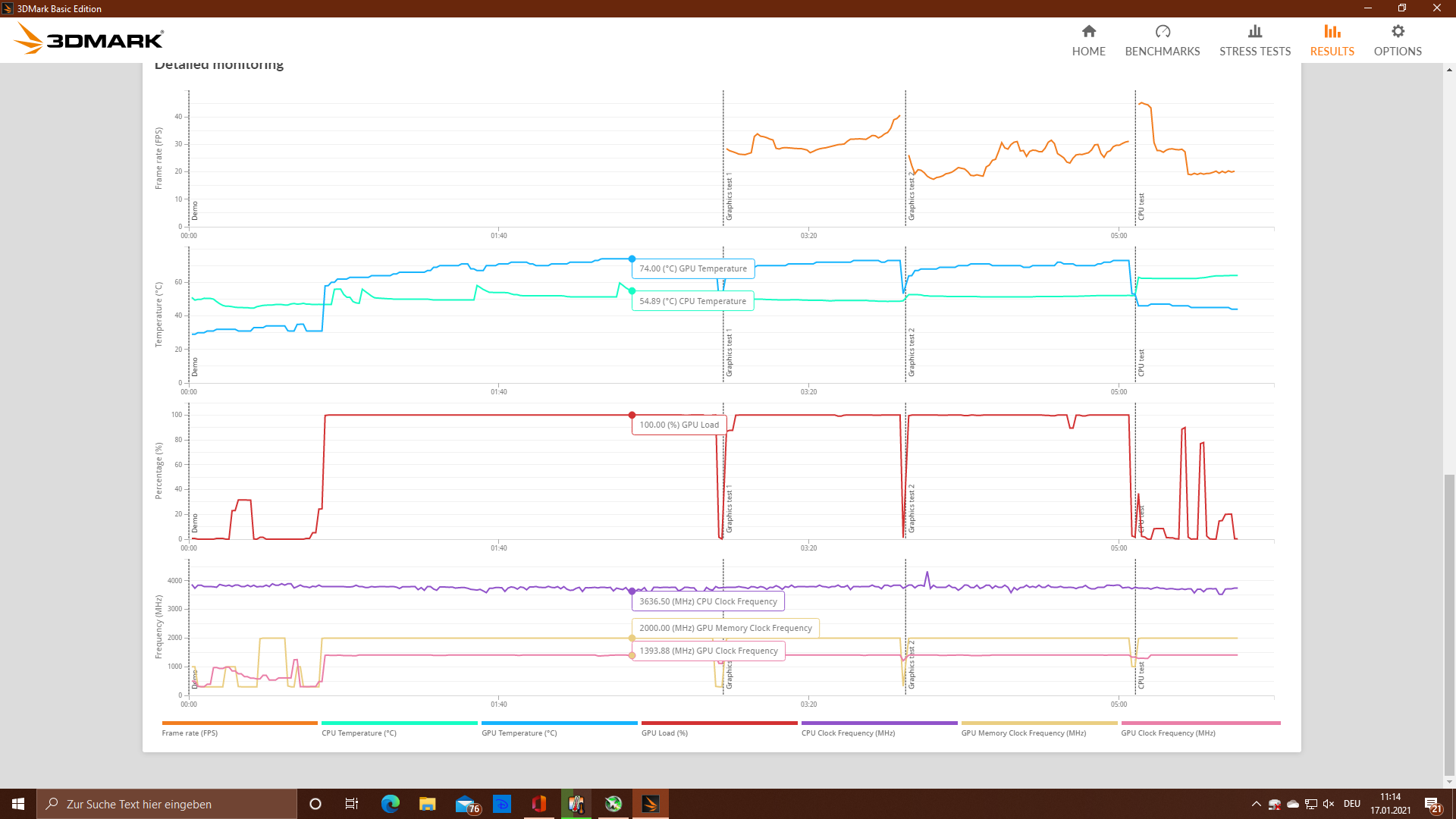This screenshot has height=819, width=1456.
Task: Open the blue Disney+ taskbar app
Action: [x=502, y=804]
